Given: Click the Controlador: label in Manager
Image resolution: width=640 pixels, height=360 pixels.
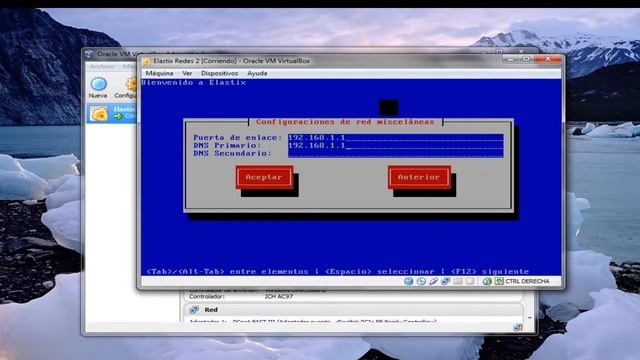Looking at the screenshot, I should pos(207,297).
